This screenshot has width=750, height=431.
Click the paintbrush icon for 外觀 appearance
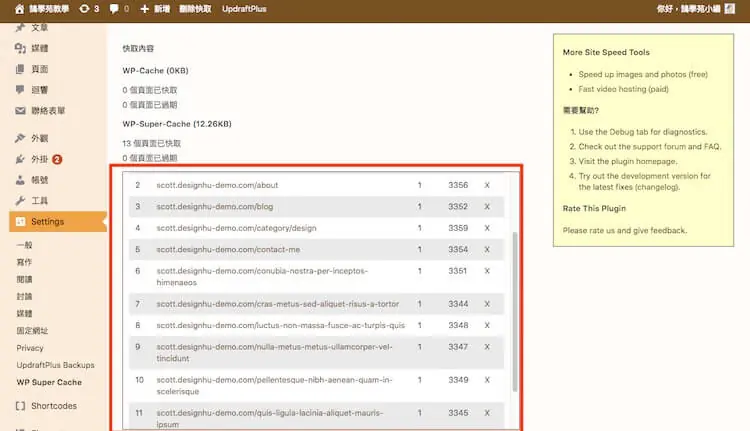(20, 138)
